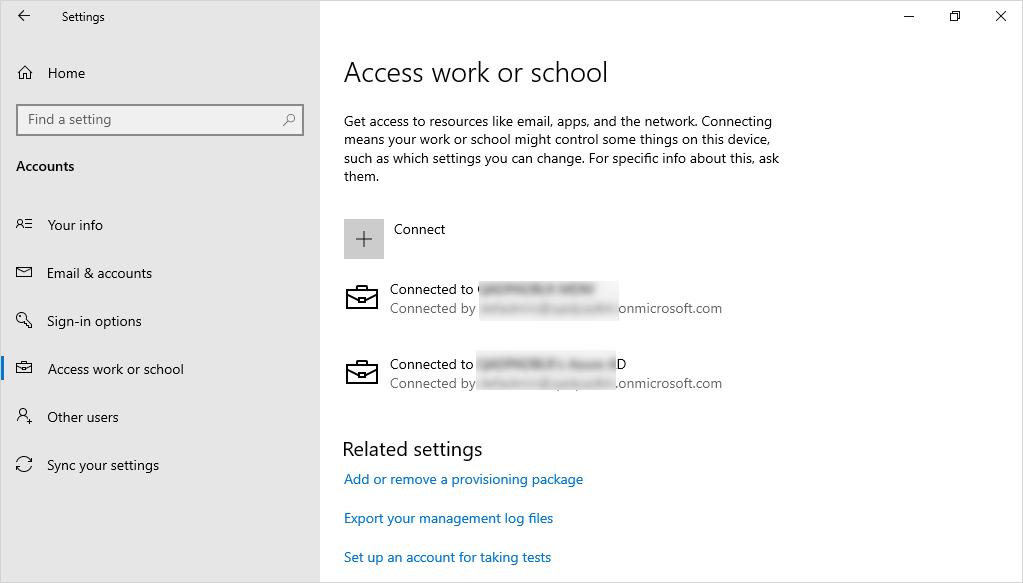Image resolution: width=1023 pixels, height=583 pixels.
Task: Open Your info via person icon
Action: point(25,225)
